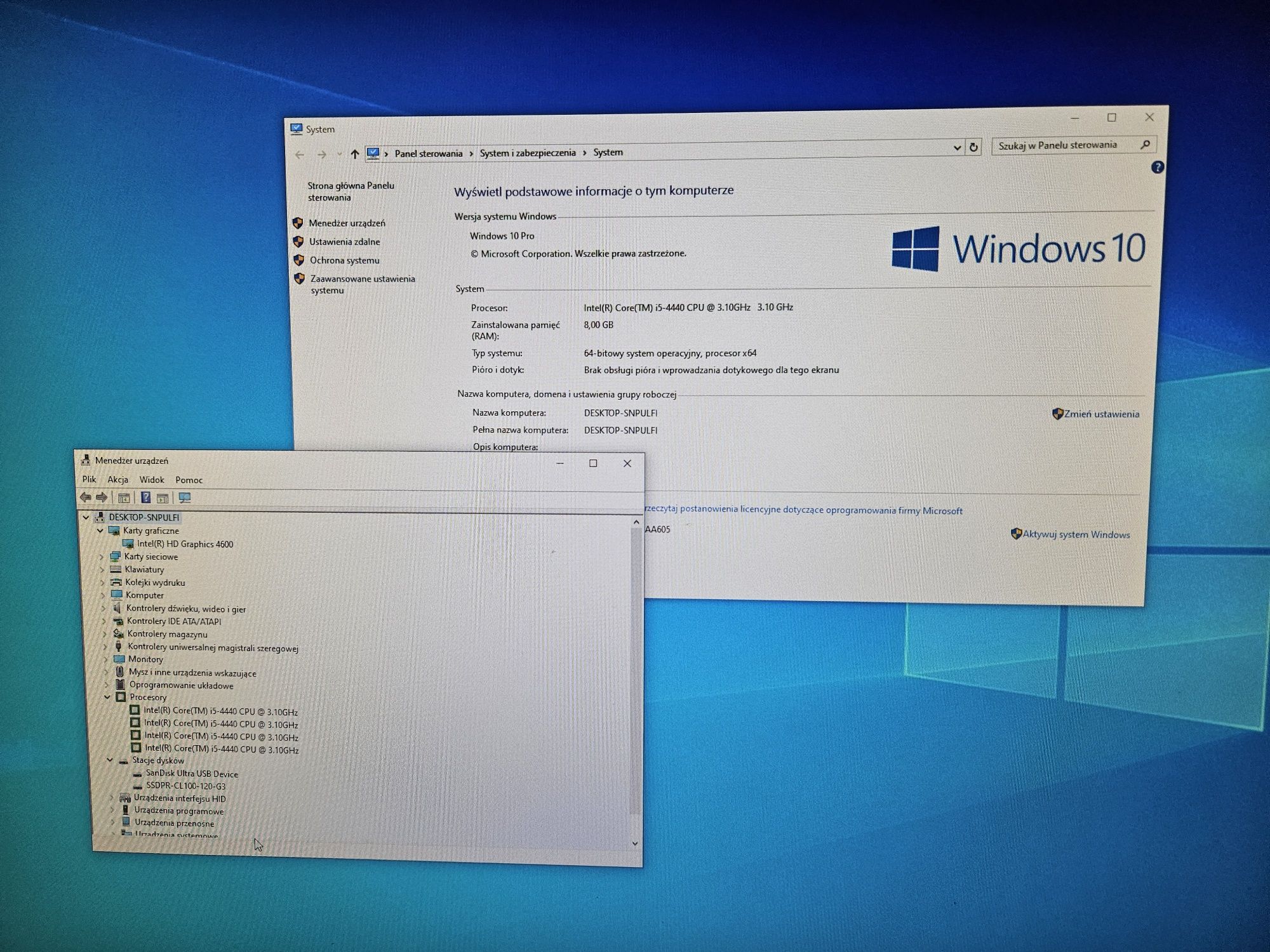Screen dimensions: 1270x952
Task: Click the computer icon next to DESKTOP-SNPULFI
Action: [x=99, y=517]
